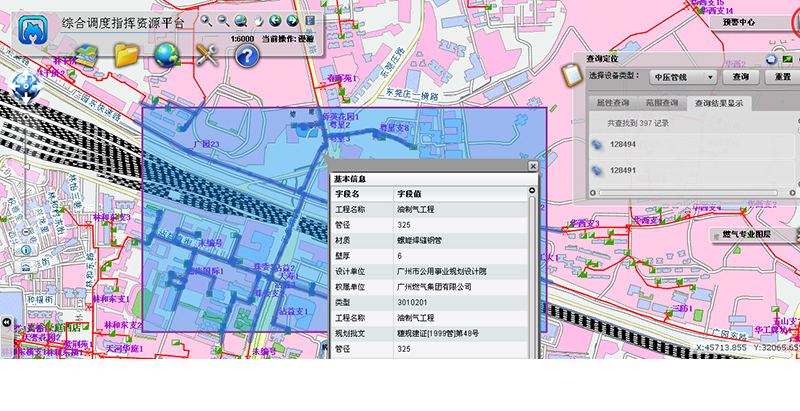Switch to the 属性查询 tab
The height and width of the screenshot is (411, 800).
613,102
